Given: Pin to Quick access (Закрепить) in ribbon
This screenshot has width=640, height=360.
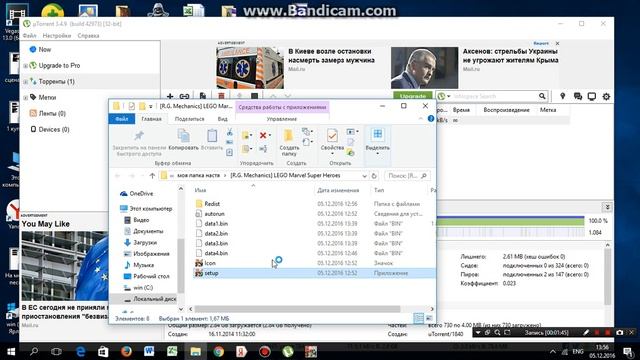Looking at the screenshot, I should [139, 142].
